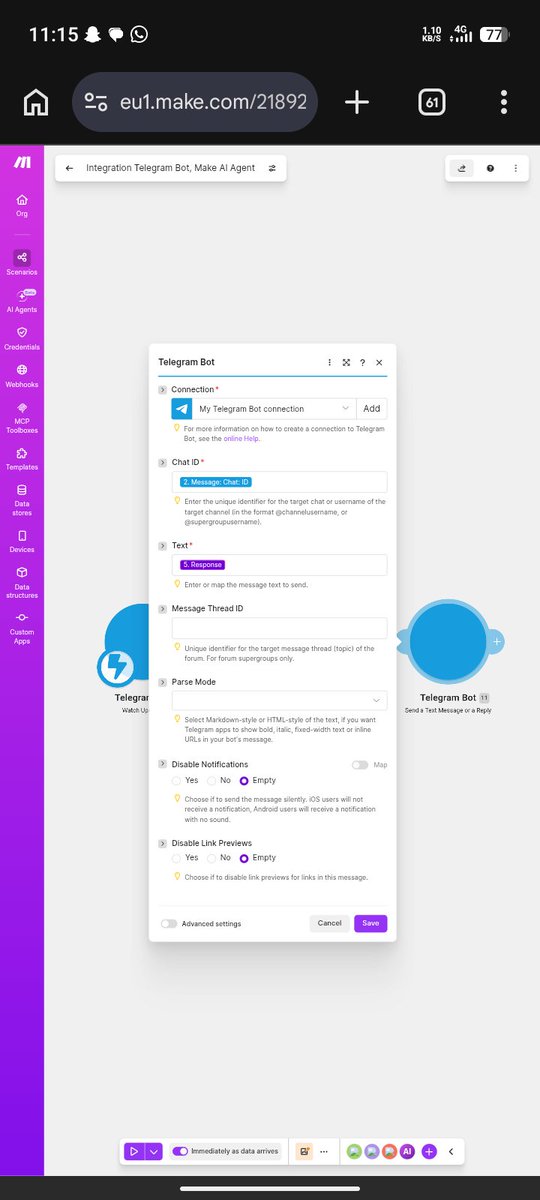Open help for the Telegram Bot dialog

[x=362, y=362]
